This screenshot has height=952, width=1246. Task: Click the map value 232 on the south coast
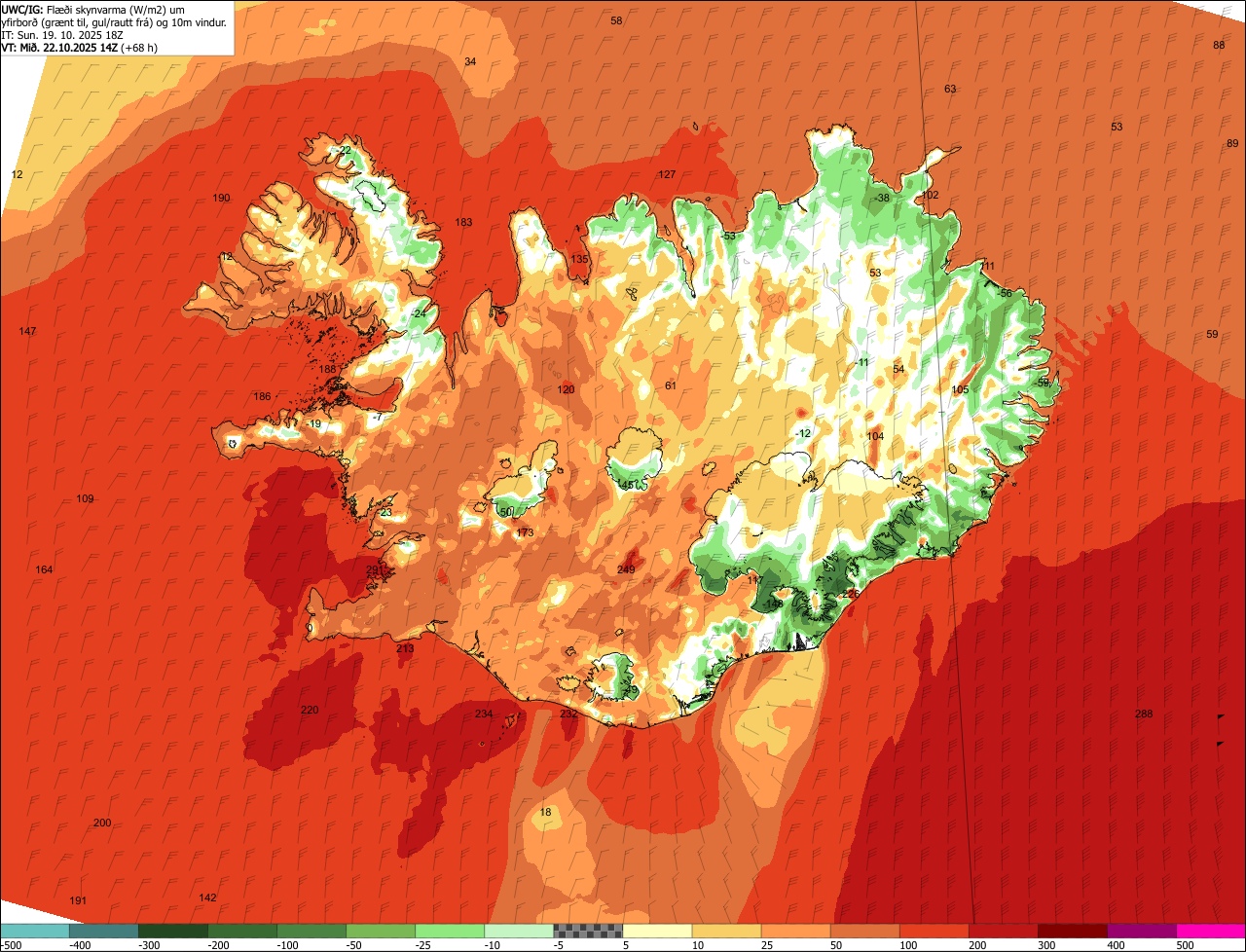568,714
